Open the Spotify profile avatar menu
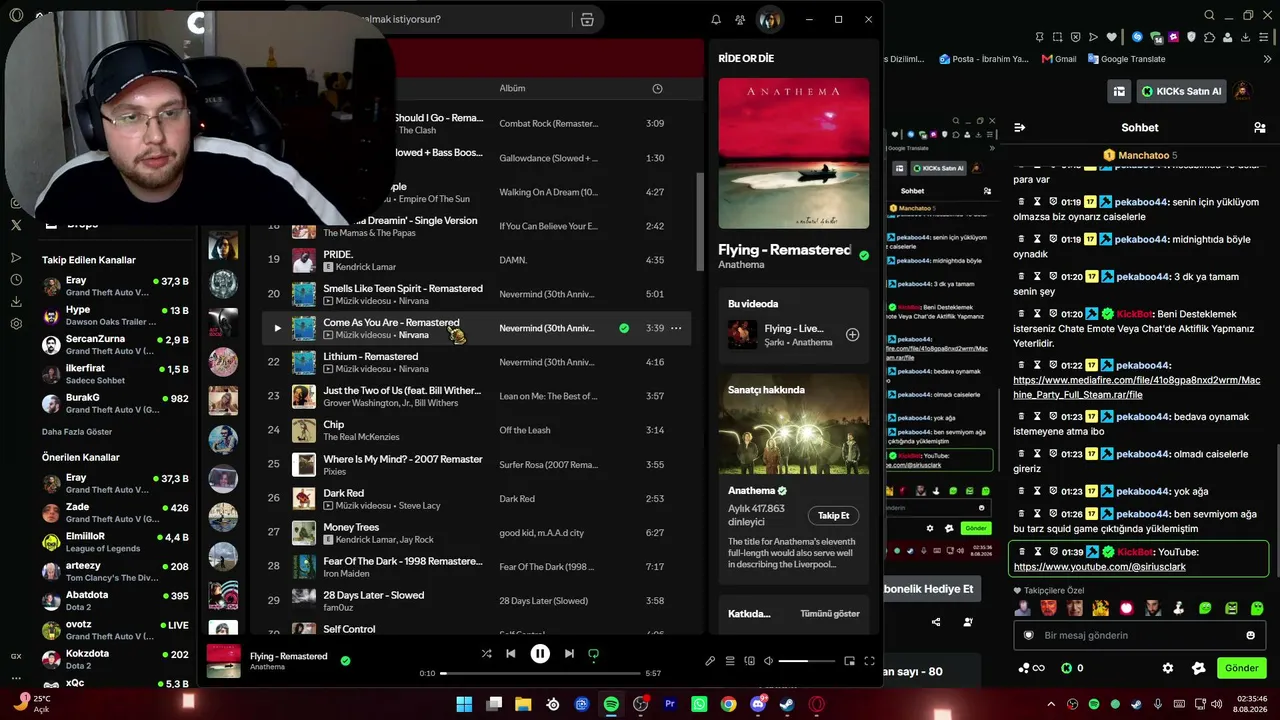Image resolution: width=1280 pixels, height=720 pixels. (769, 19)
